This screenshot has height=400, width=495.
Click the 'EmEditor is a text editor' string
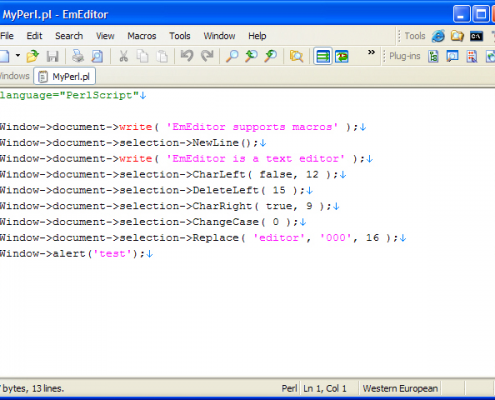pyautogui.click(x=255, y=159)
